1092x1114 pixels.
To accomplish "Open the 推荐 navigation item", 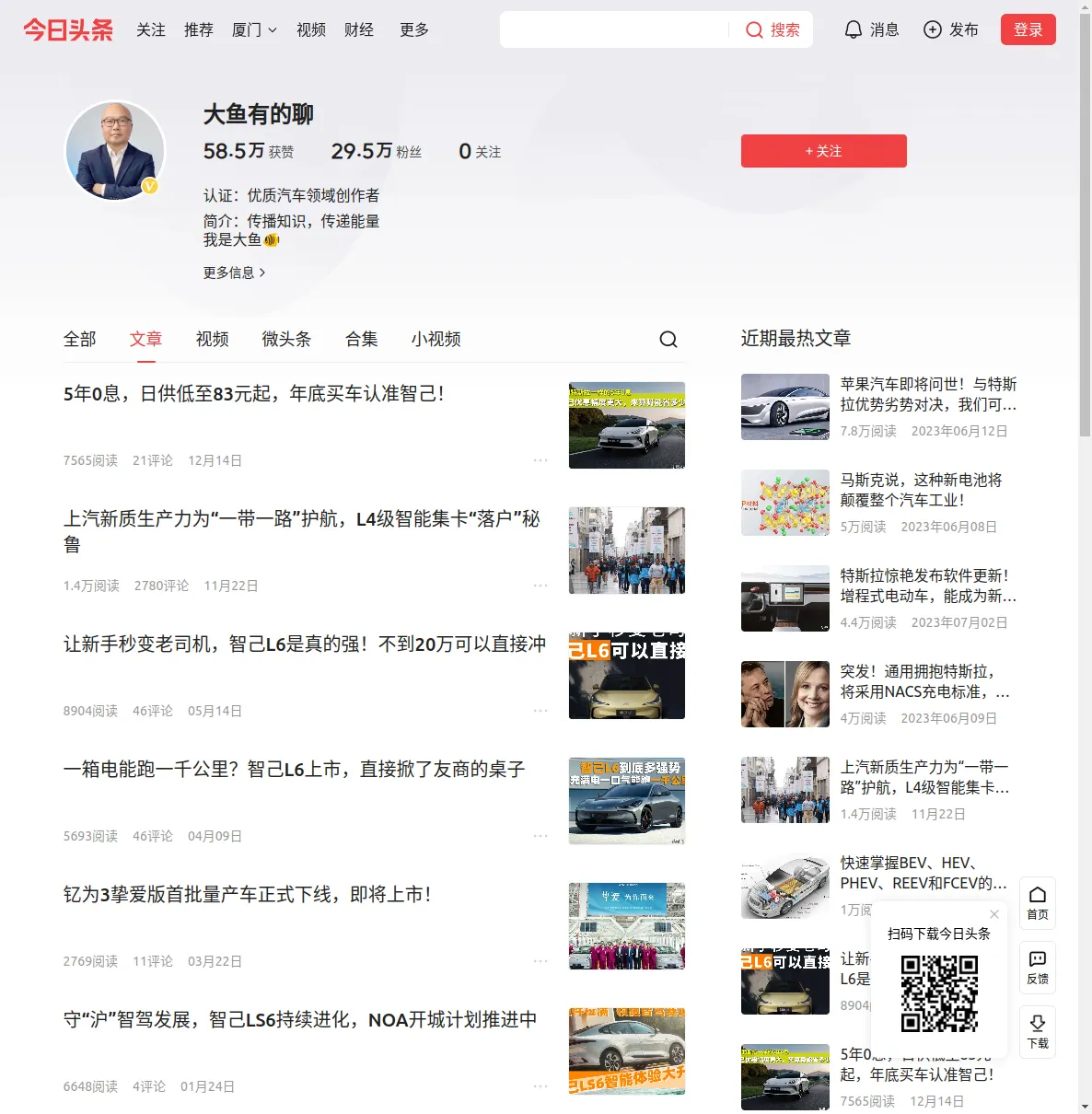I will [199, 29].
